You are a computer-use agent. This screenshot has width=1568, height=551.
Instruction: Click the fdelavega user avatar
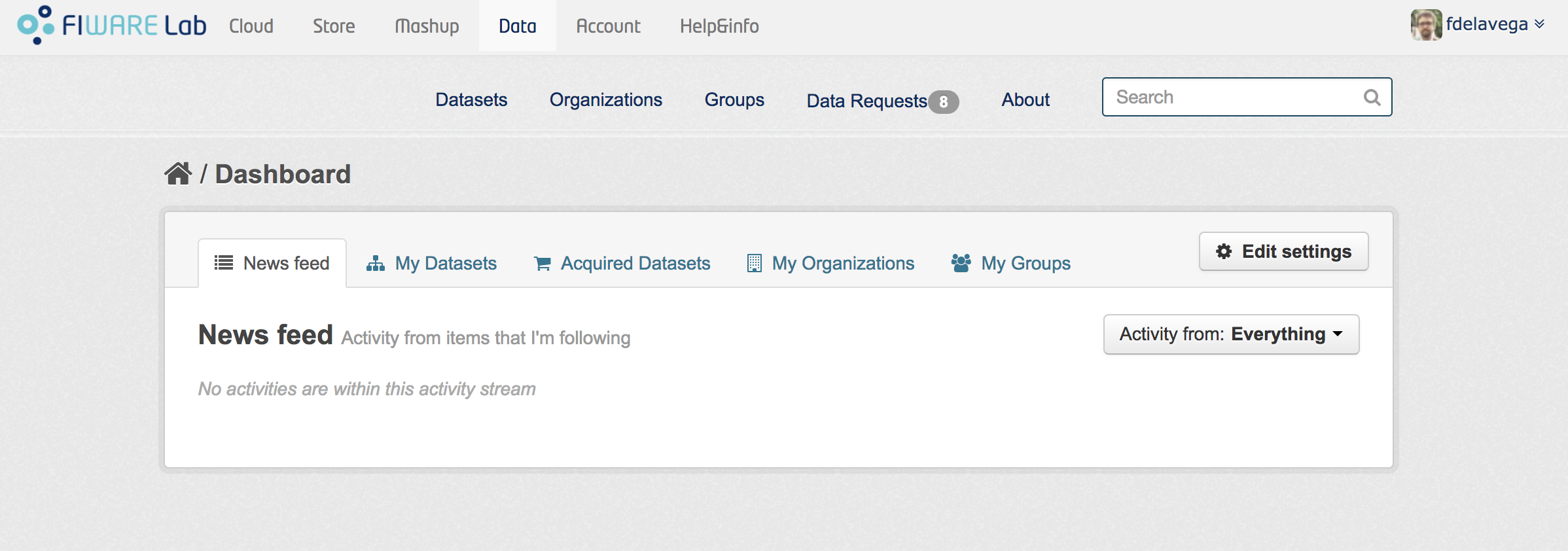[1426, 25]
